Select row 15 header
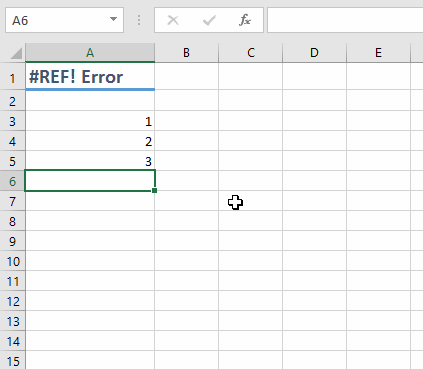 [x=13, y=360]
